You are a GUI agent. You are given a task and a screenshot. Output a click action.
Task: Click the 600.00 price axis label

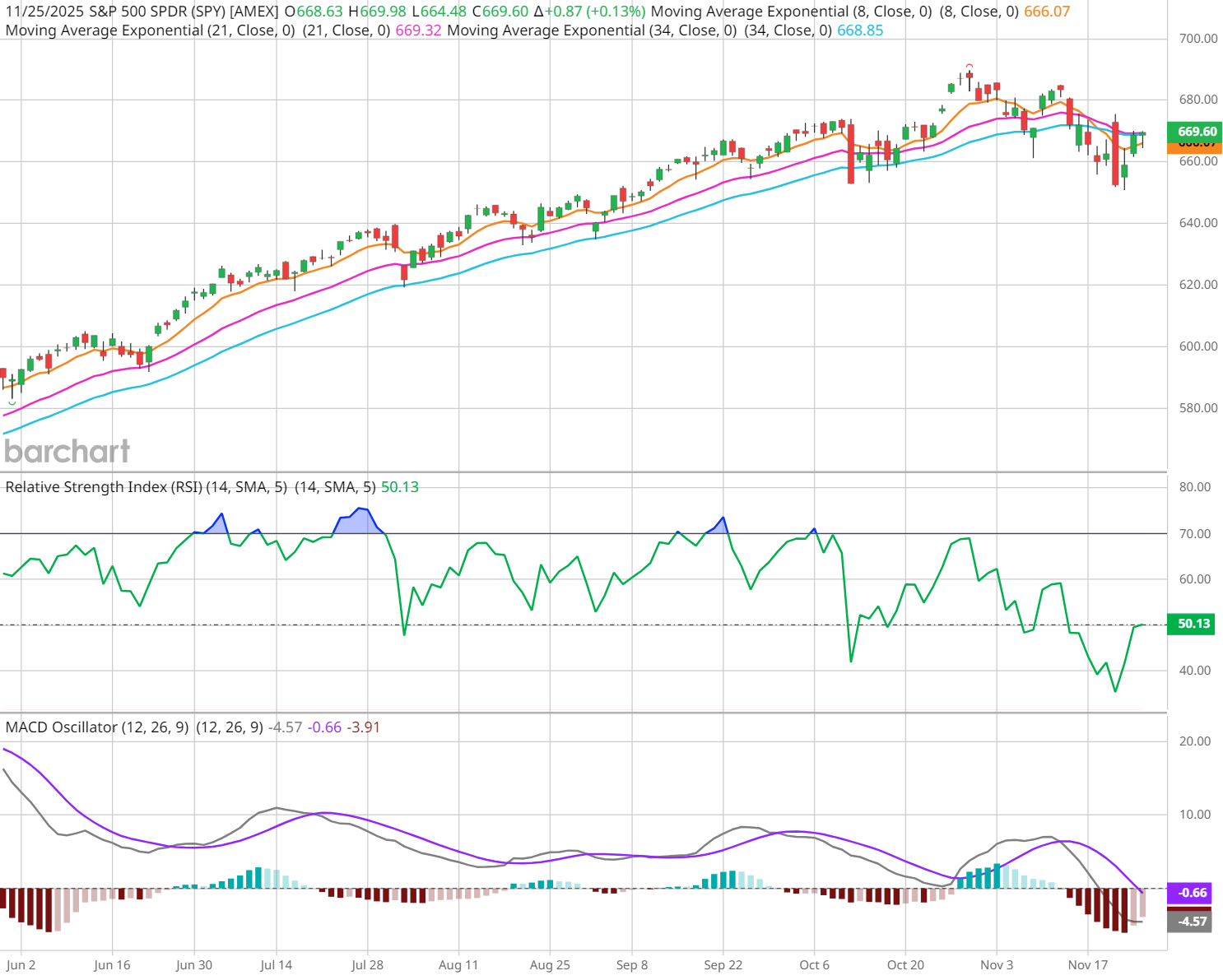click(1198, 346)
